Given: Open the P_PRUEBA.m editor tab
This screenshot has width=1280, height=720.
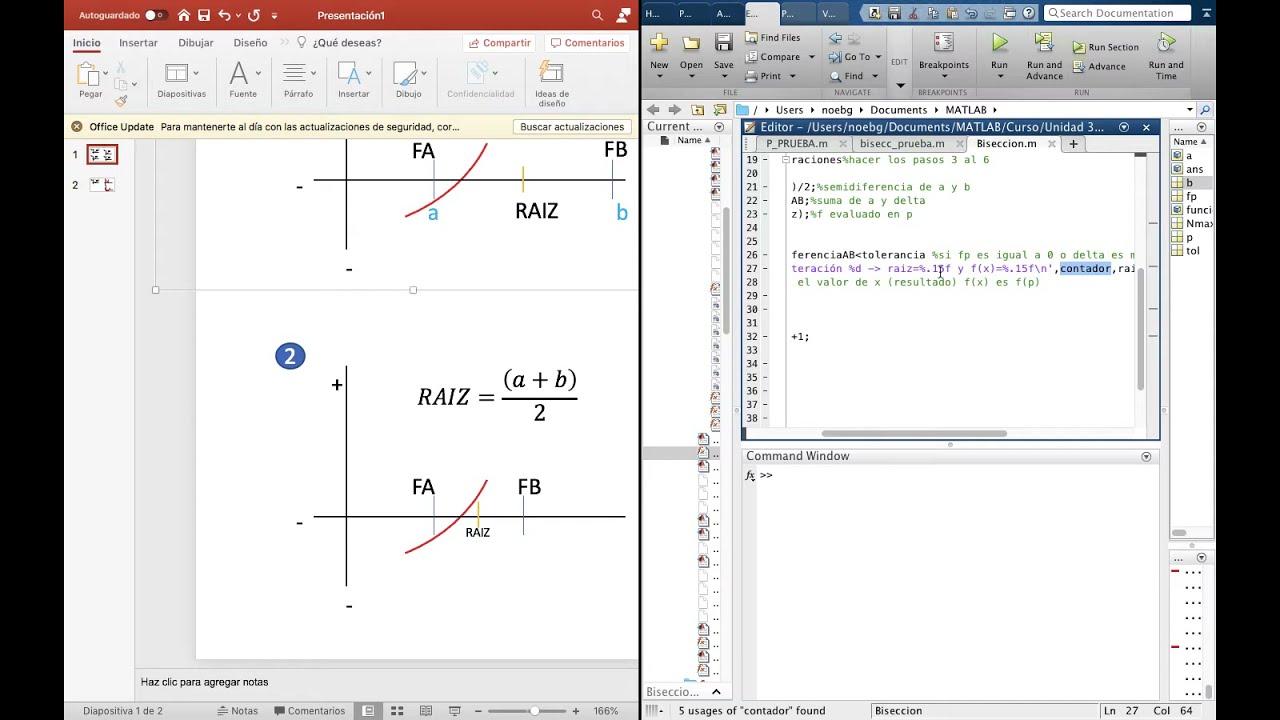Looking at the screenshot, I should [x=797, y=144].
